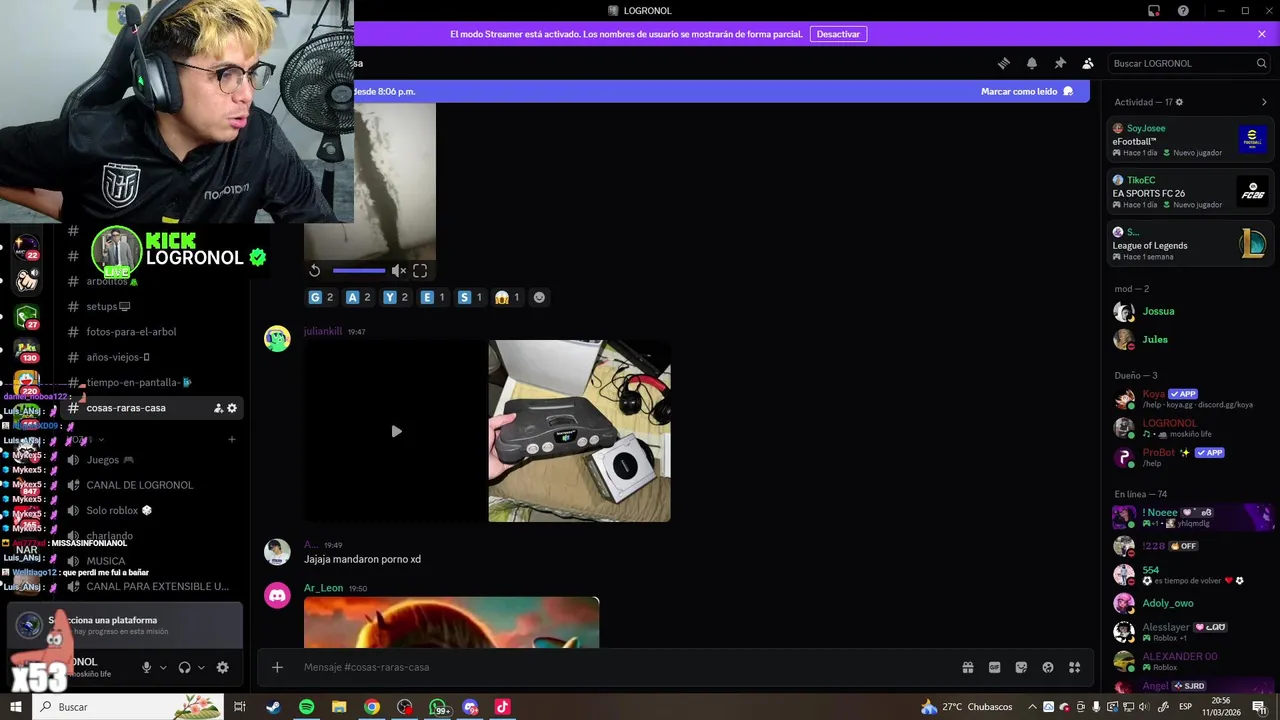This screenshot has height=720, width=1280.
Task: Click the magnifier icon in Buscar LOGRONOL
Action: coord(1261,63)
